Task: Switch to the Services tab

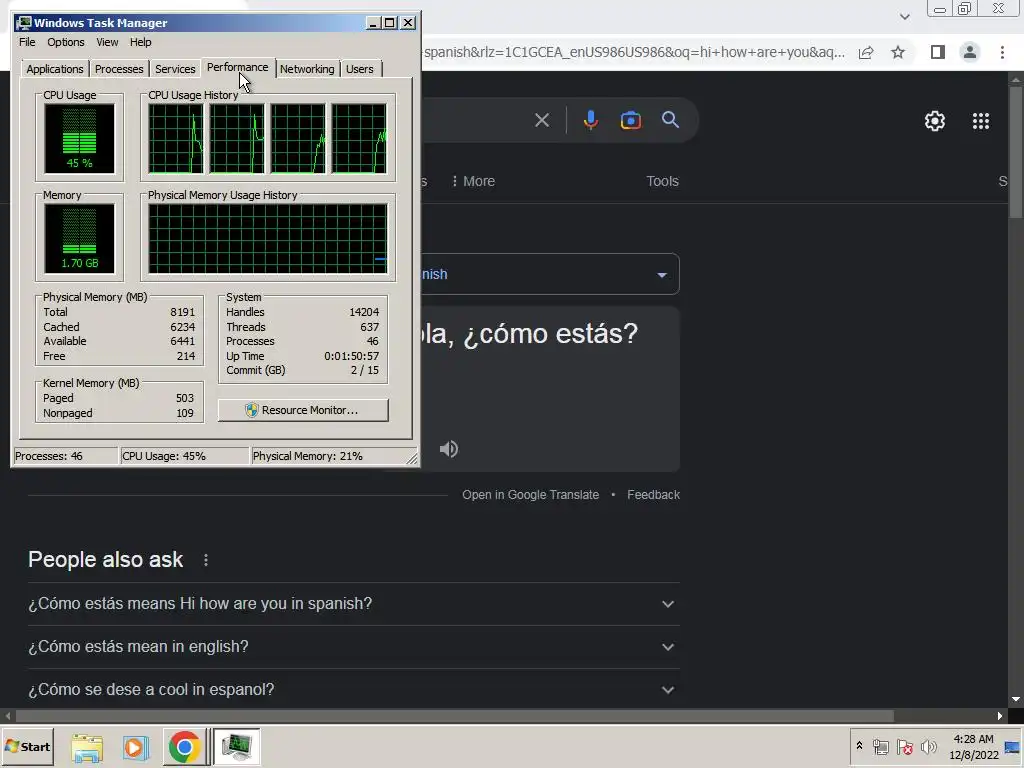Action: 175,69
